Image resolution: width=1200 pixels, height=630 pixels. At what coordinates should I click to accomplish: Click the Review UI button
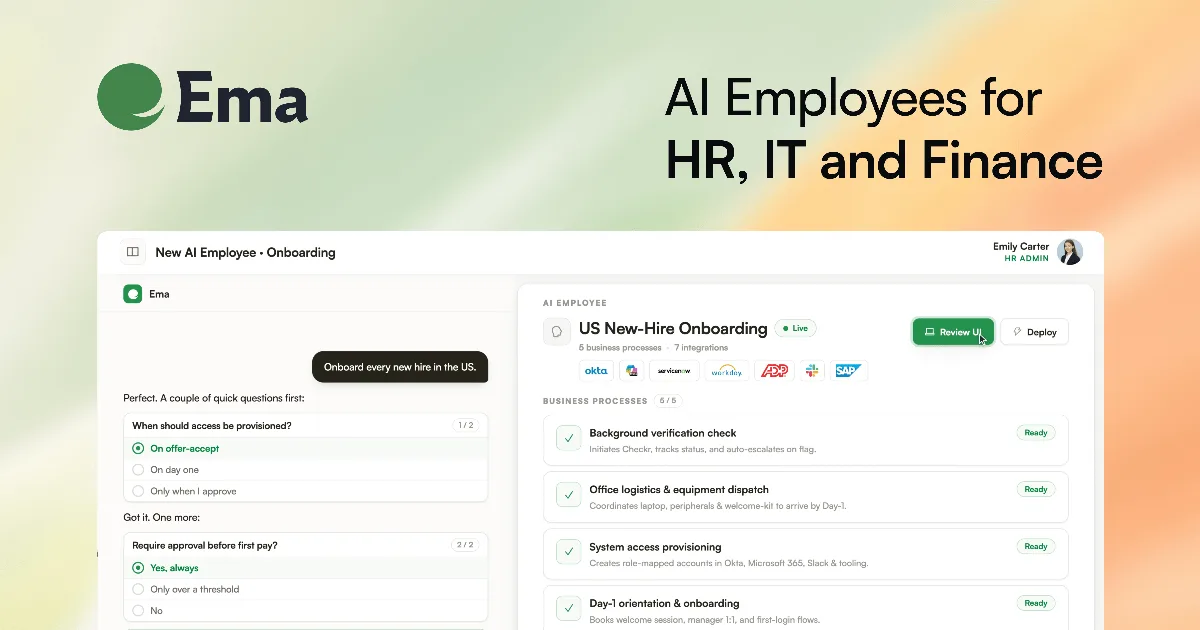click(953, 332)
